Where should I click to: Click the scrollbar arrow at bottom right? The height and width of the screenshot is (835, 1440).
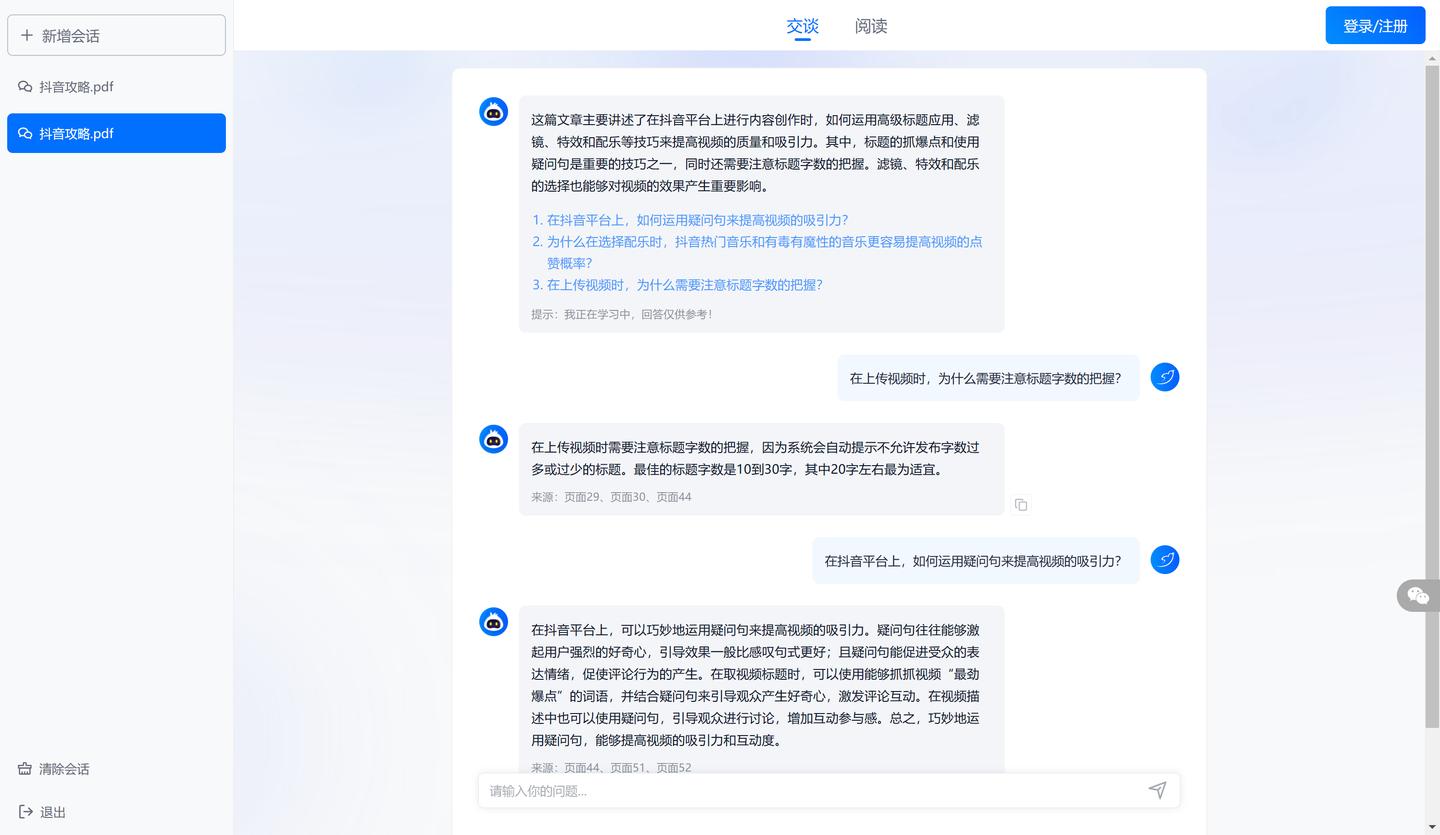(x=1434, y=828)
